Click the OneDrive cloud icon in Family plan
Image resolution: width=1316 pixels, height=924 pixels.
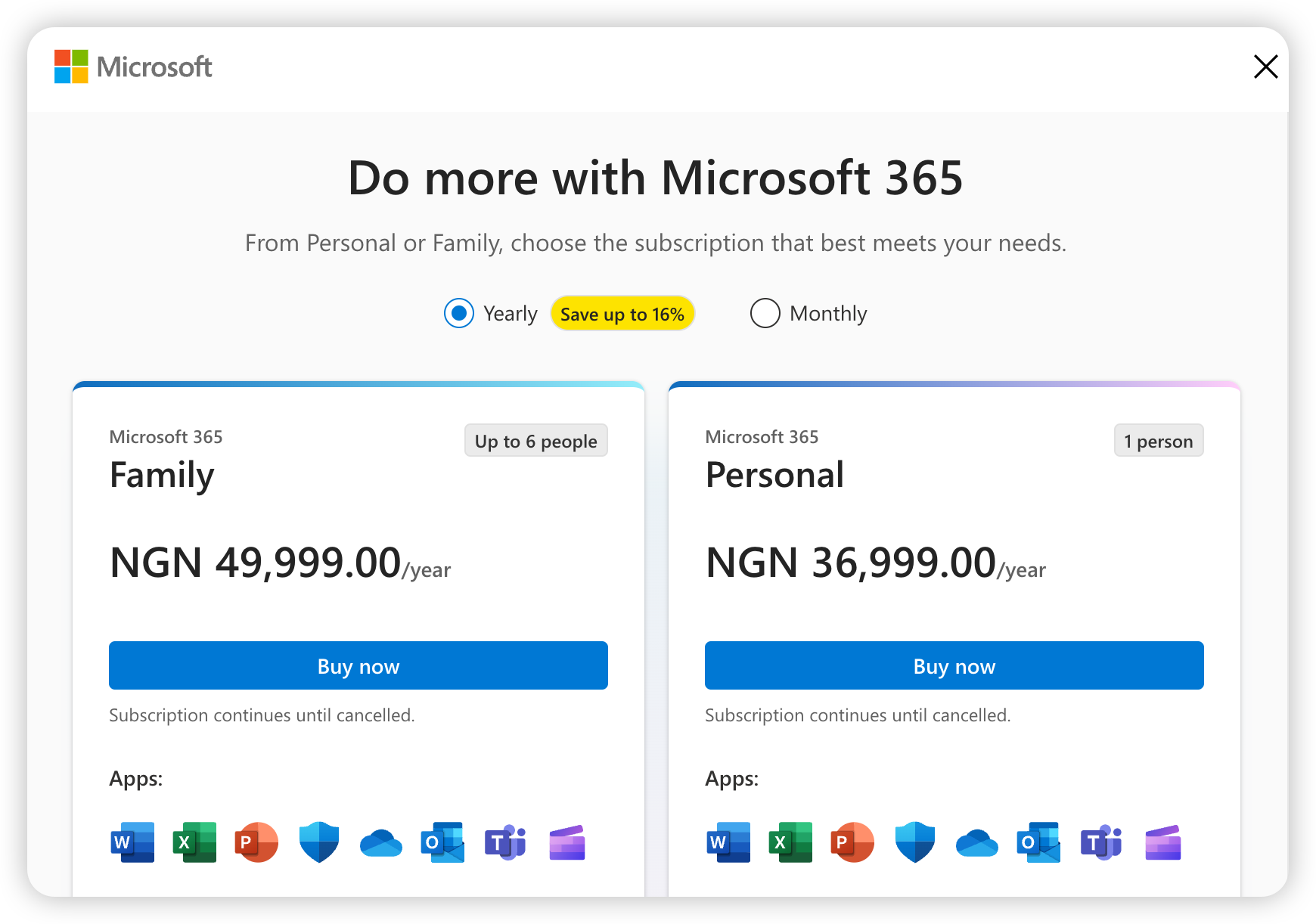click(381, 843)
